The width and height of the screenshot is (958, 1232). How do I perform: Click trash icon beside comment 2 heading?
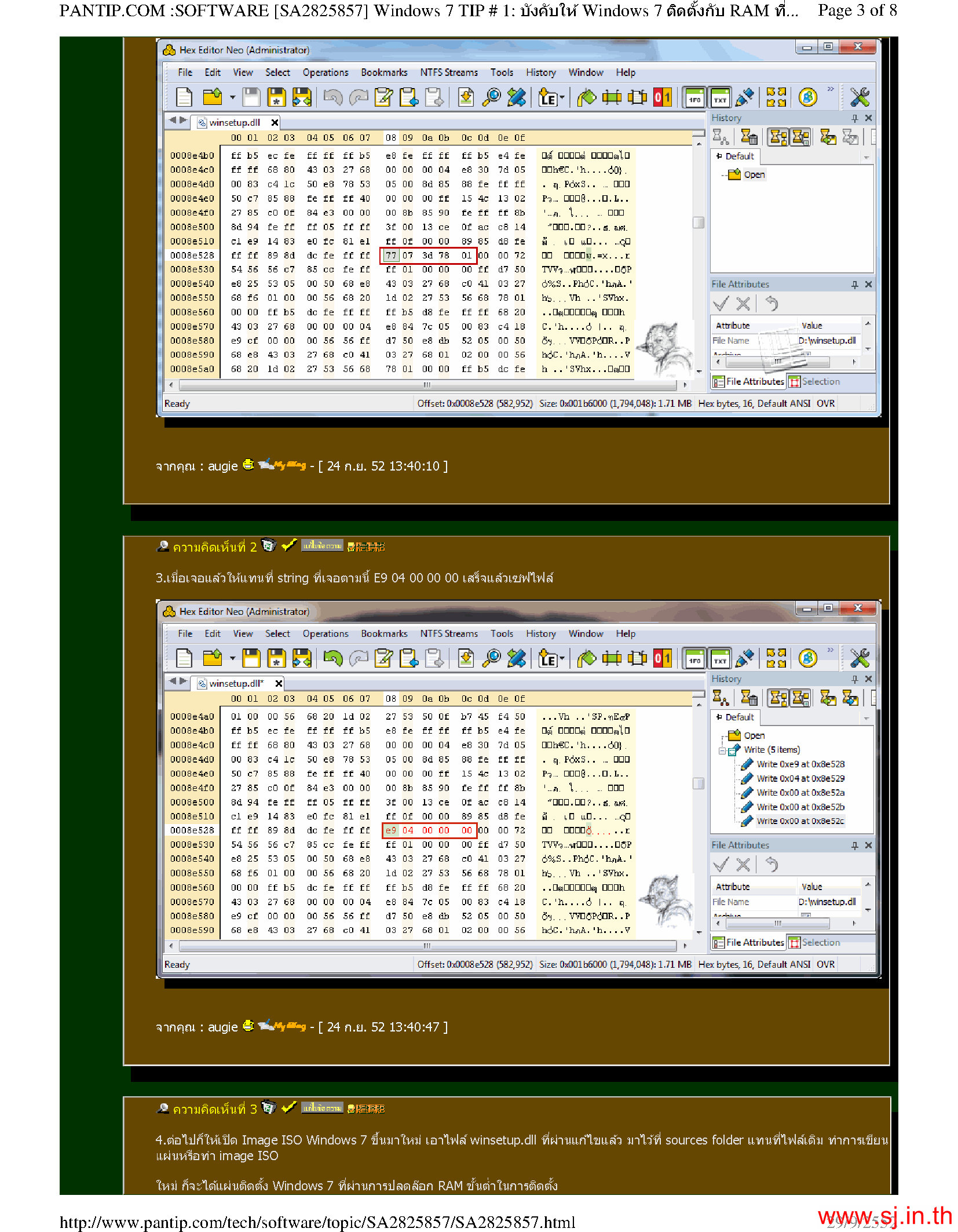point(268,545)
